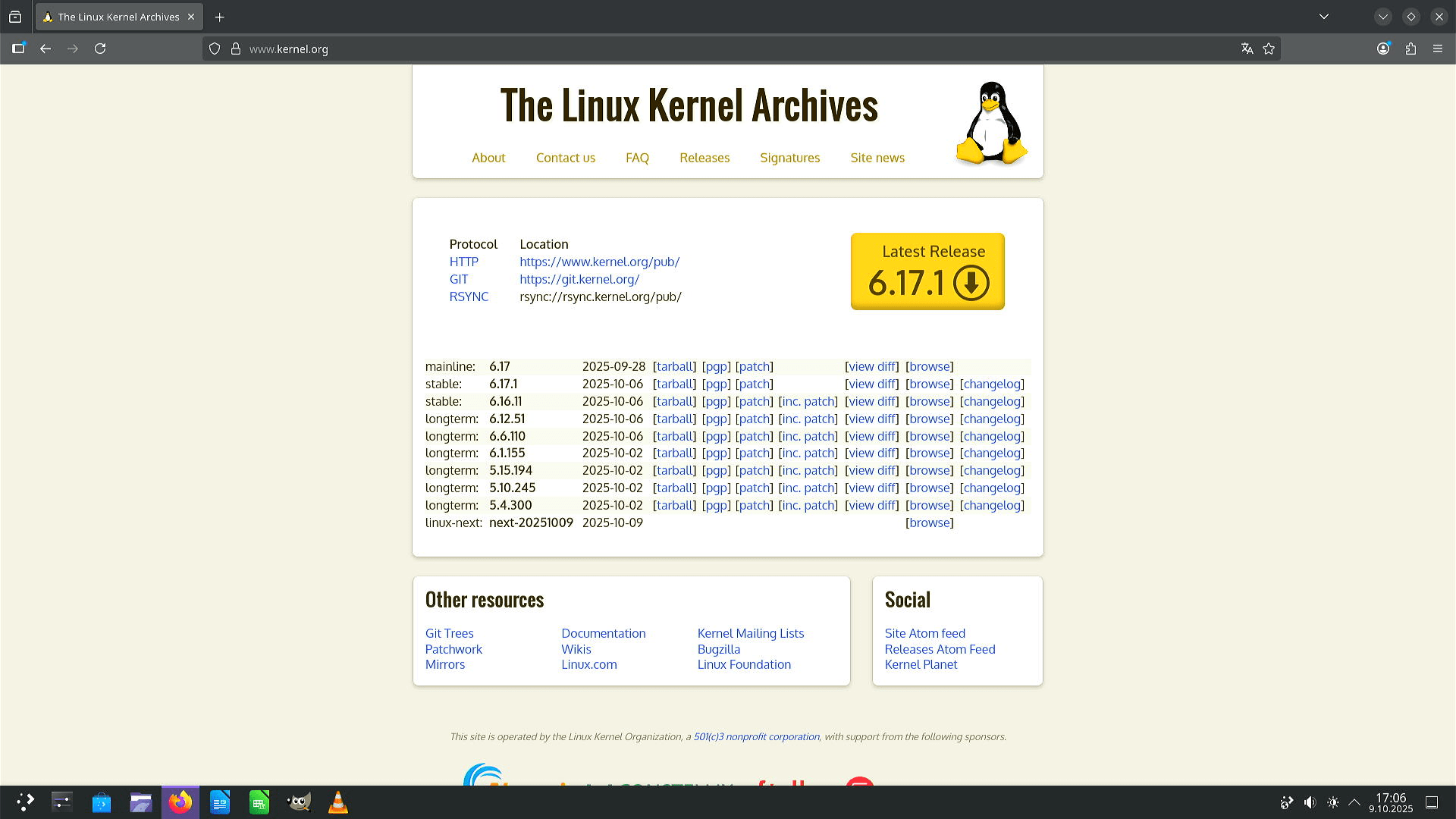The width and height of the screenshot is (1456, 819).
Task: Expand system tray hidden icons arrow
Action: (1354, 802)
